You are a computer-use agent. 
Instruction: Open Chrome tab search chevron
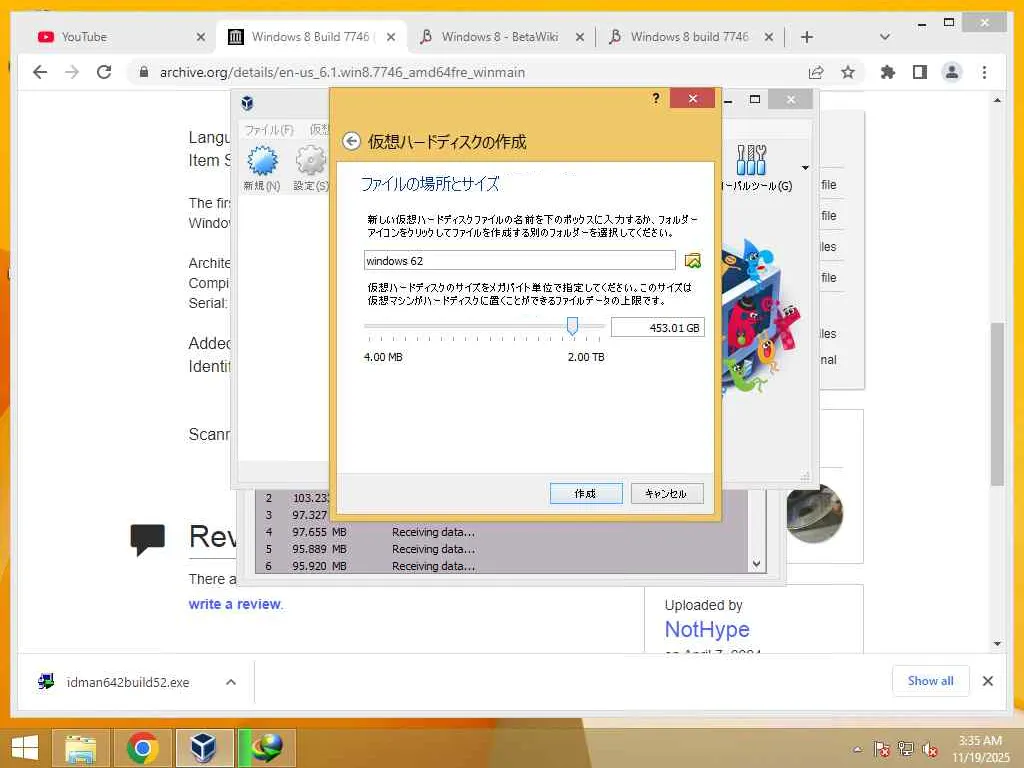point(884,37)
